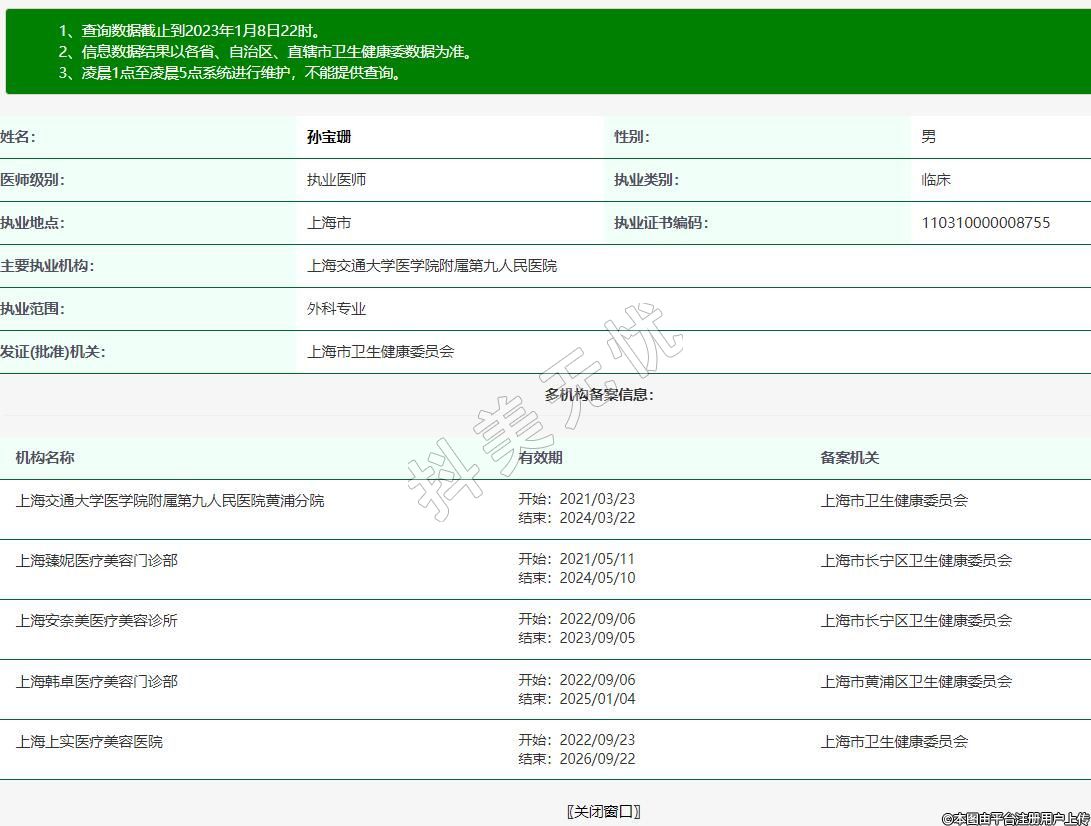1091x826 pixels.
Task: Click the certificate number 110310000008755
Action: coord(985,223)
